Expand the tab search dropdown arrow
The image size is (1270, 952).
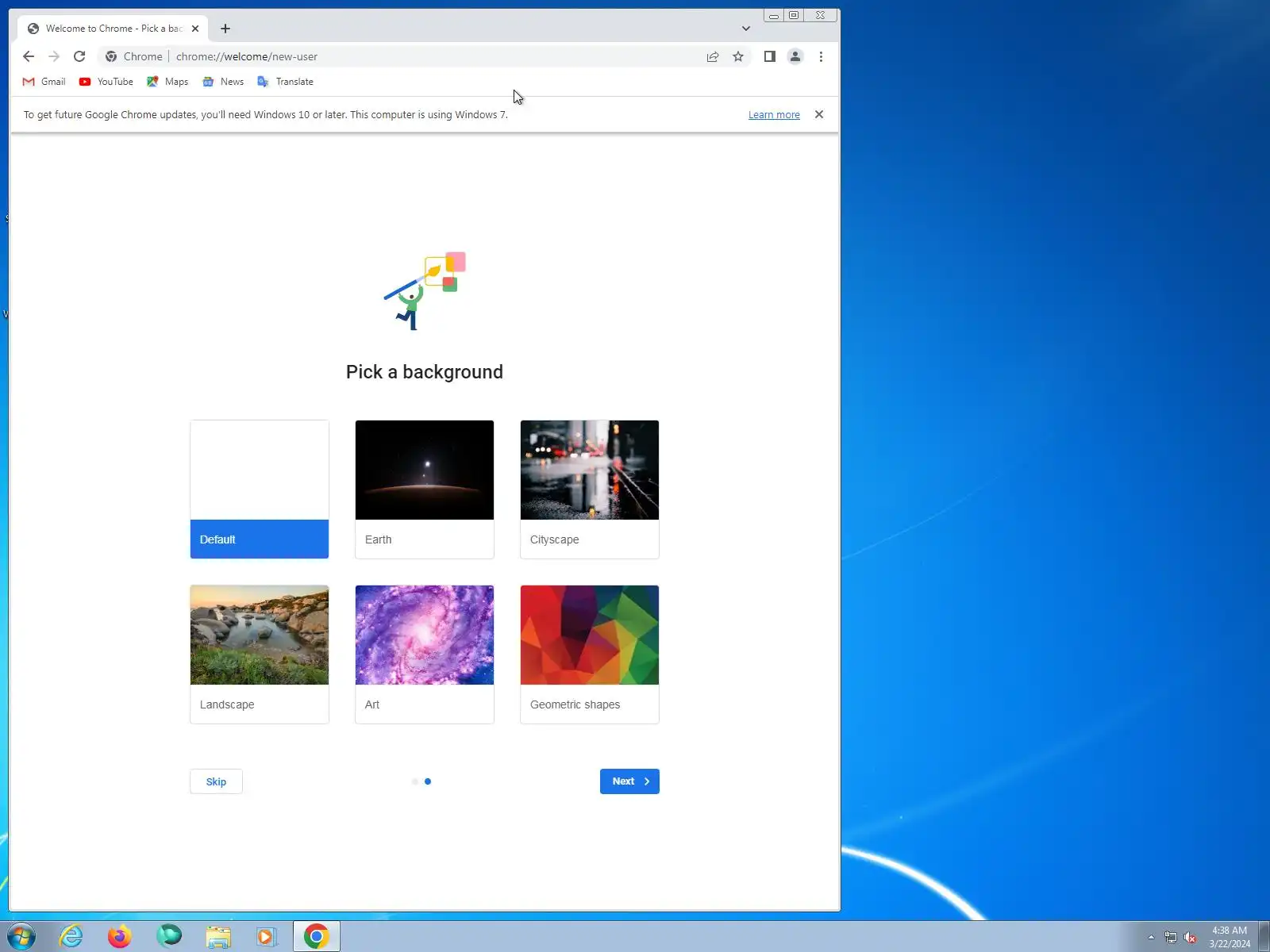point(745,29)
